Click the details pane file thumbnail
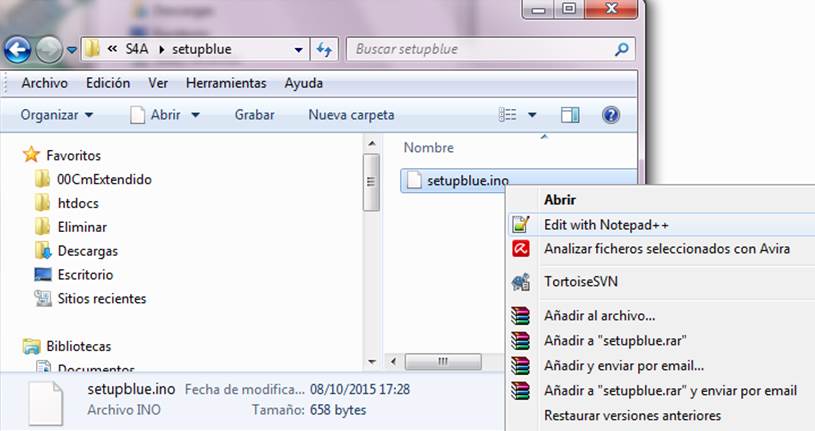The height and width of the screenshot is (431, 815). coord(46,403)
